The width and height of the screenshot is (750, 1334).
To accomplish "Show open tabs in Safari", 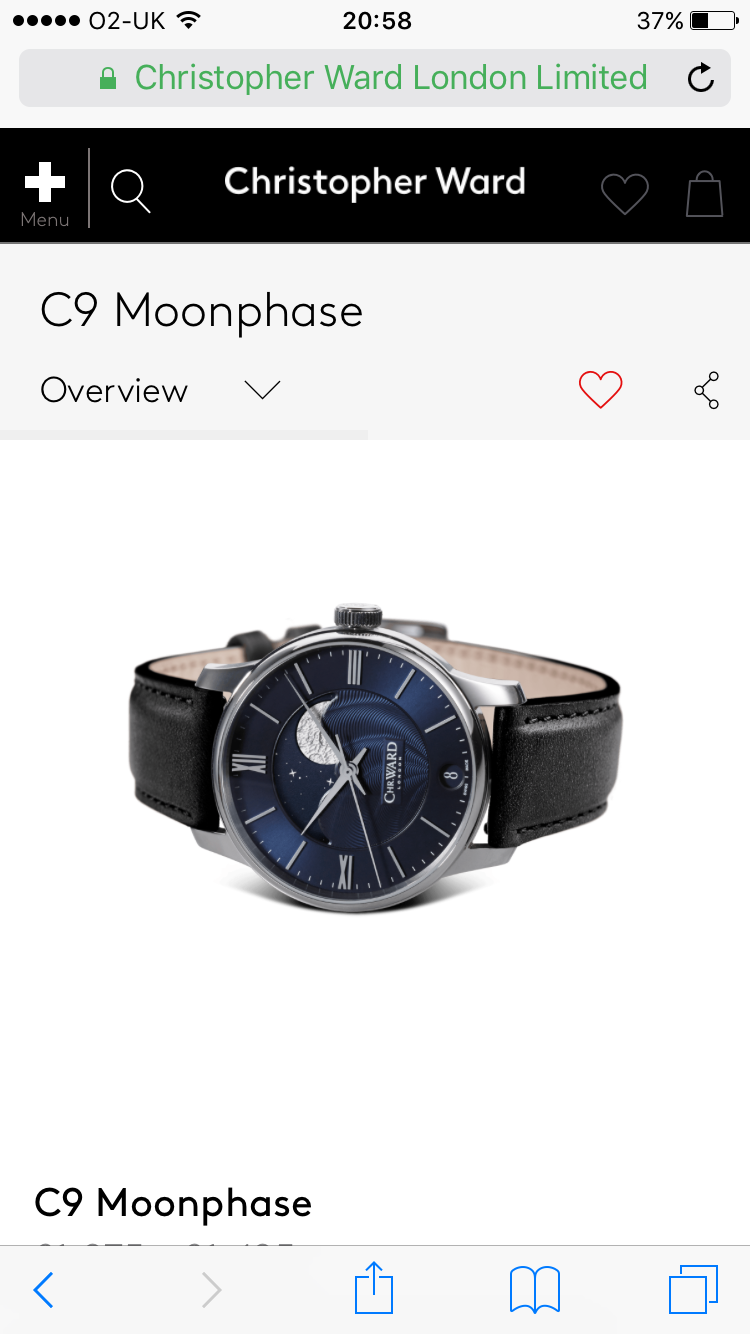I will point(693,1290).
